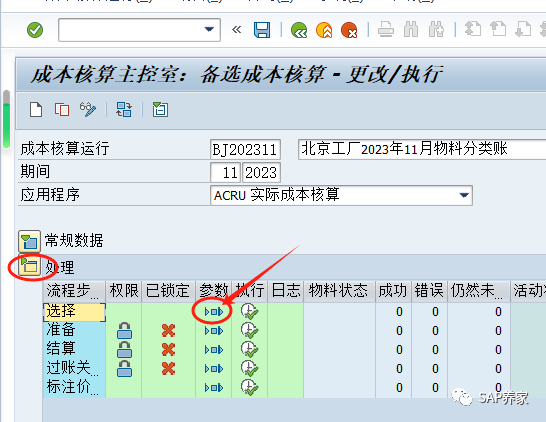This screenshot has height=422, width=546.
Task: Click the Find binoculars icon
Action: (x=411, y=30)
